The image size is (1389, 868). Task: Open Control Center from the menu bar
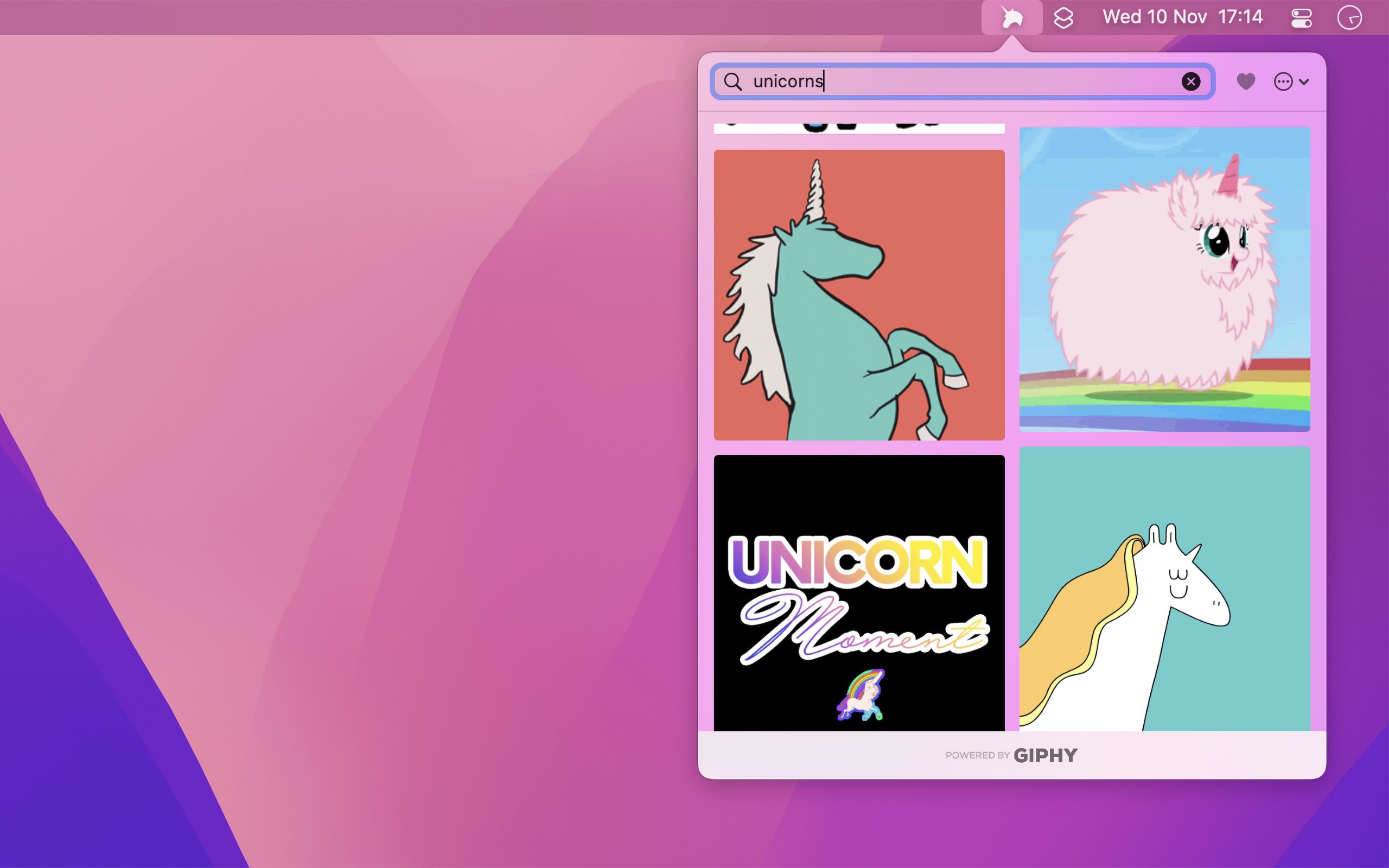click(1301, 17)
